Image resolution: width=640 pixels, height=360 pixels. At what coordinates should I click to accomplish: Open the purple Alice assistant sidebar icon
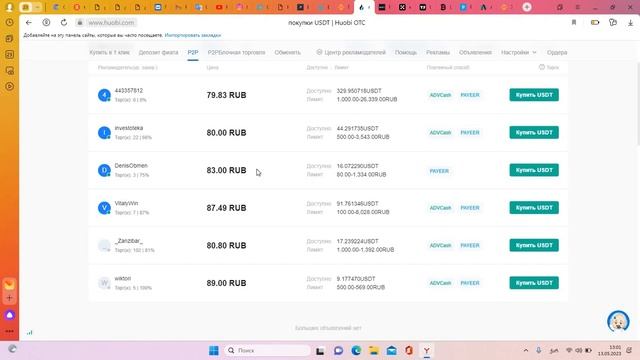[9, 315]
